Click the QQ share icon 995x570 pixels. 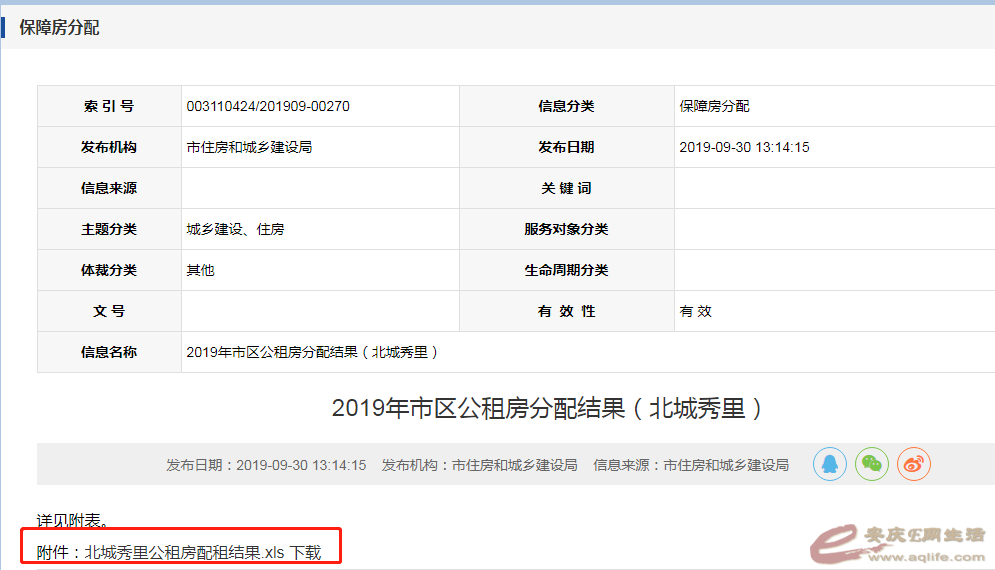pos(830,464)
